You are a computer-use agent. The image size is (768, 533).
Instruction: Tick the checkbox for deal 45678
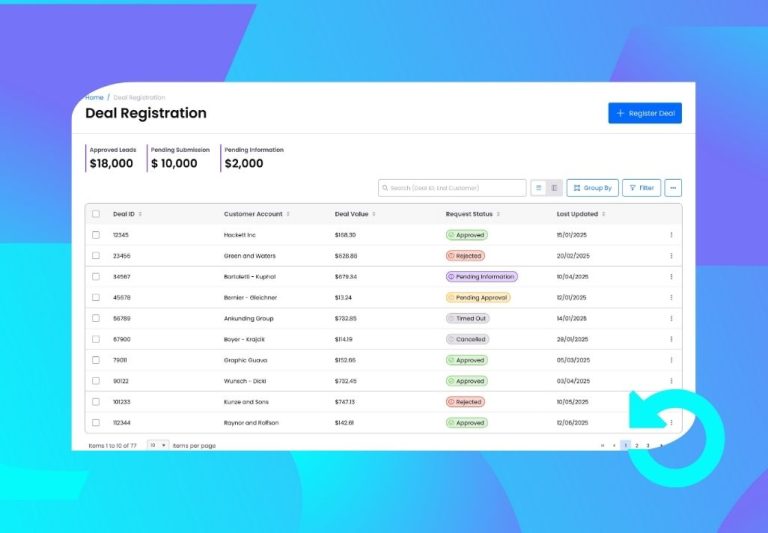(x=96, y=297)
